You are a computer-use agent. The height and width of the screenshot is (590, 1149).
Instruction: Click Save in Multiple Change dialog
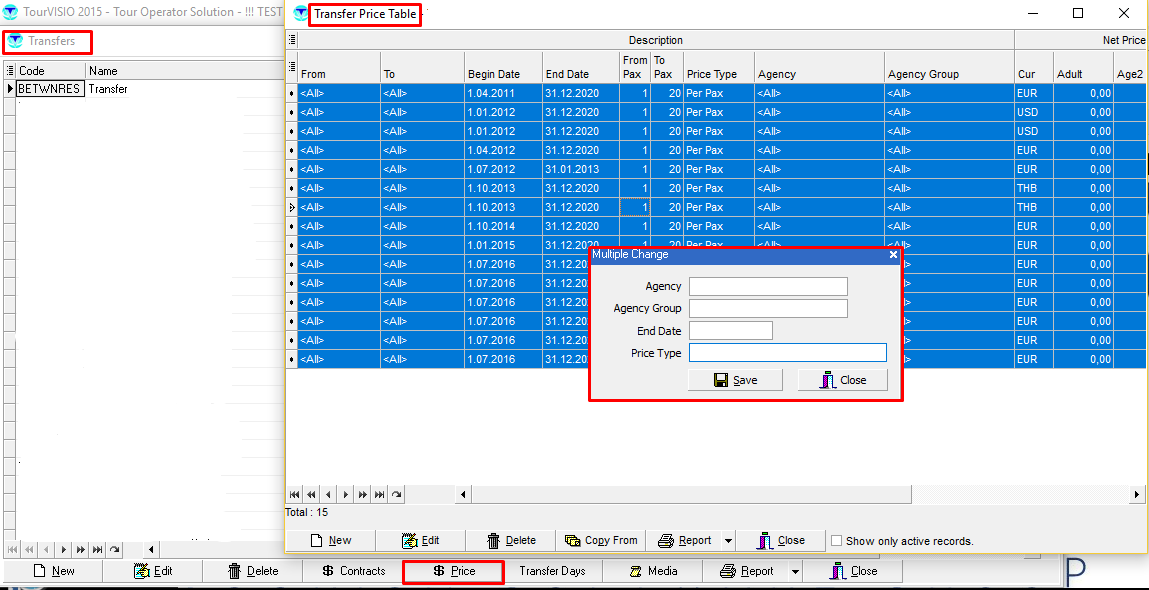point(735,380)
